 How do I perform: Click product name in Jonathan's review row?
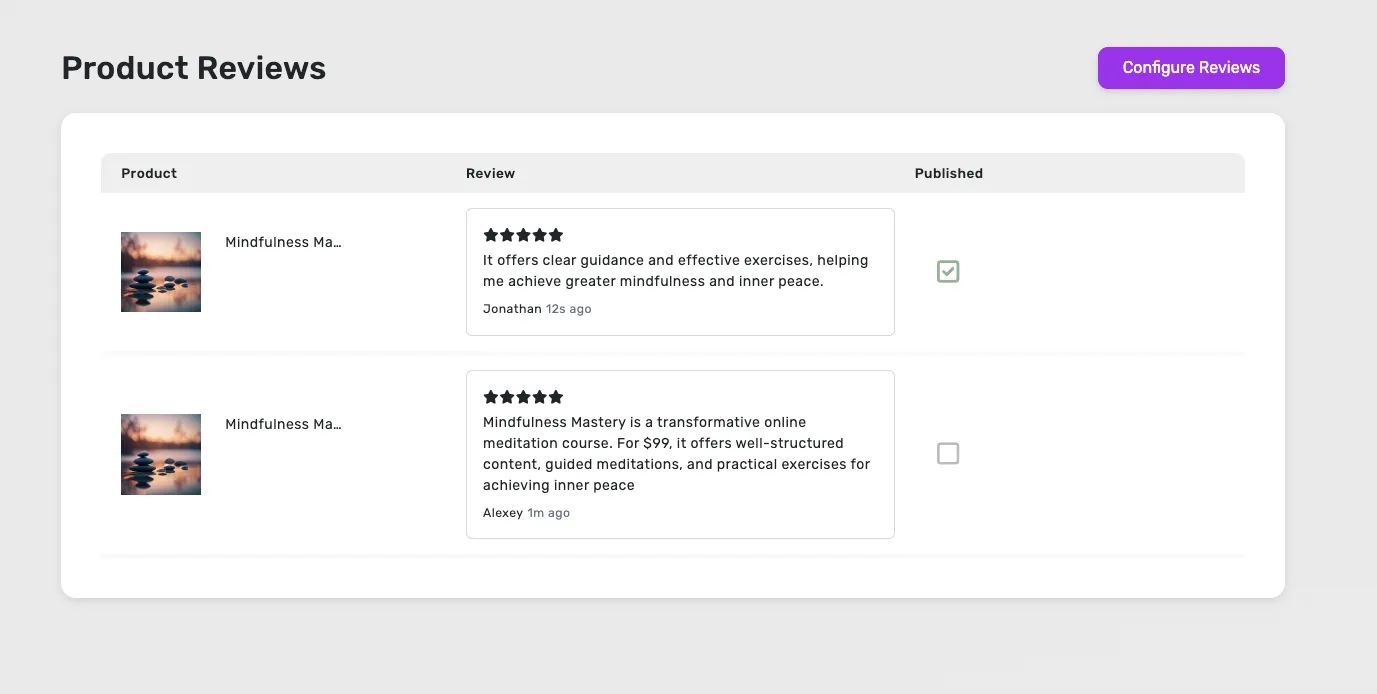click(283, 242)
